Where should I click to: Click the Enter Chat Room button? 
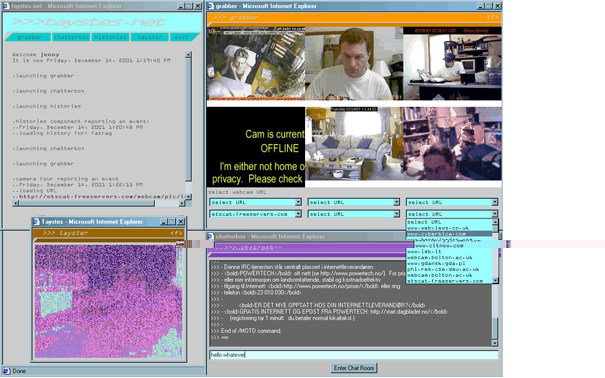pyautogui.click(x=354, y=368)
